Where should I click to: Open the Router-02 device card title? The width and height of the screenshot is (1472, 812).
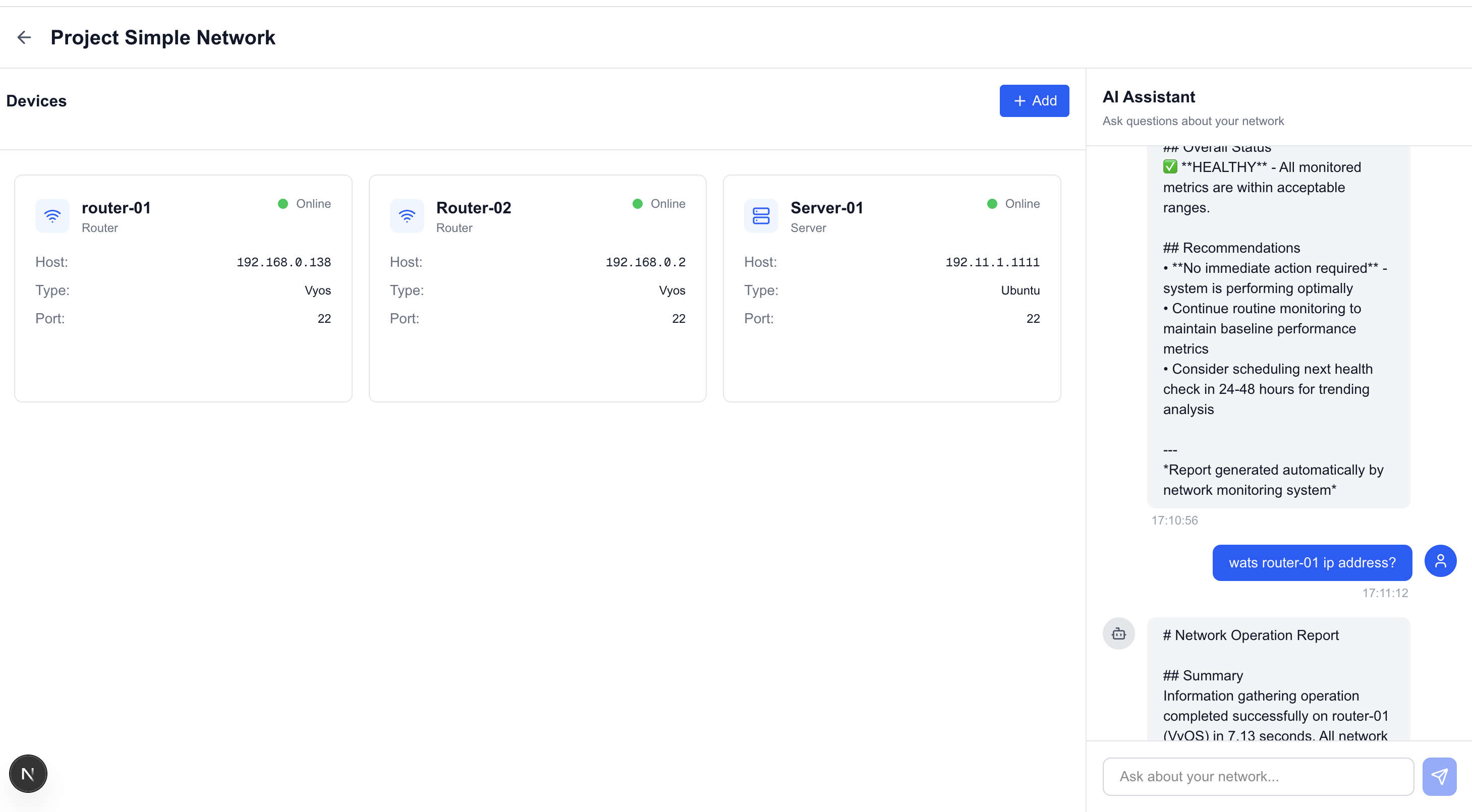(x=473, y=207)
